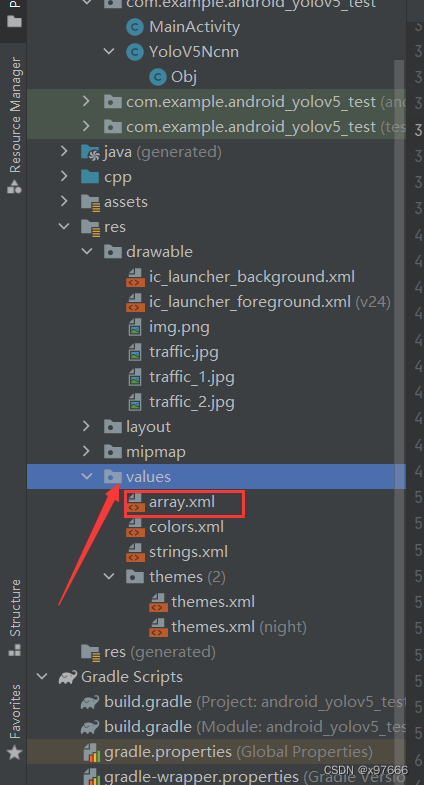Collapse the YoloV5Ncnn class node
Screen dimensions: 424x785
click(109, 52)
